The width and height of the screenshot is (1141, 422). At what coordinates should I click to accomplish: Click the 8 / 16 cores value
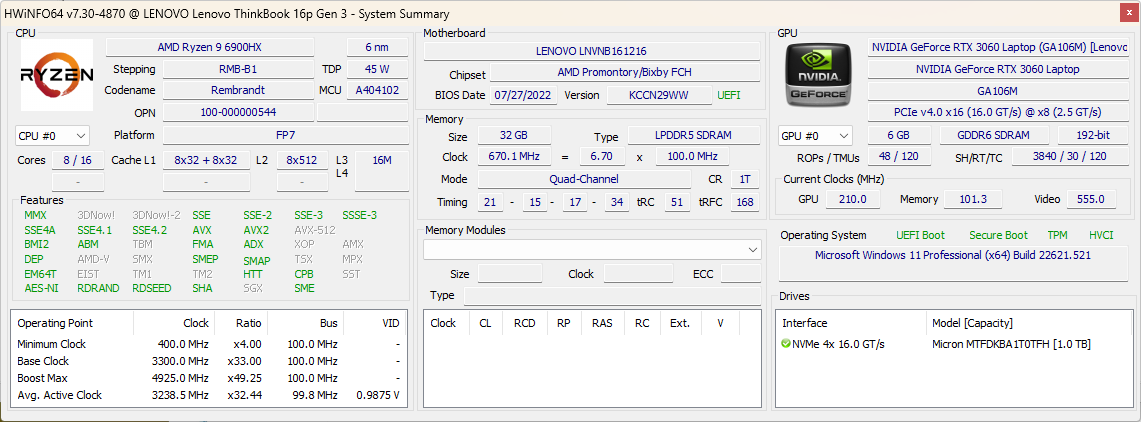(x=77, y=160)
